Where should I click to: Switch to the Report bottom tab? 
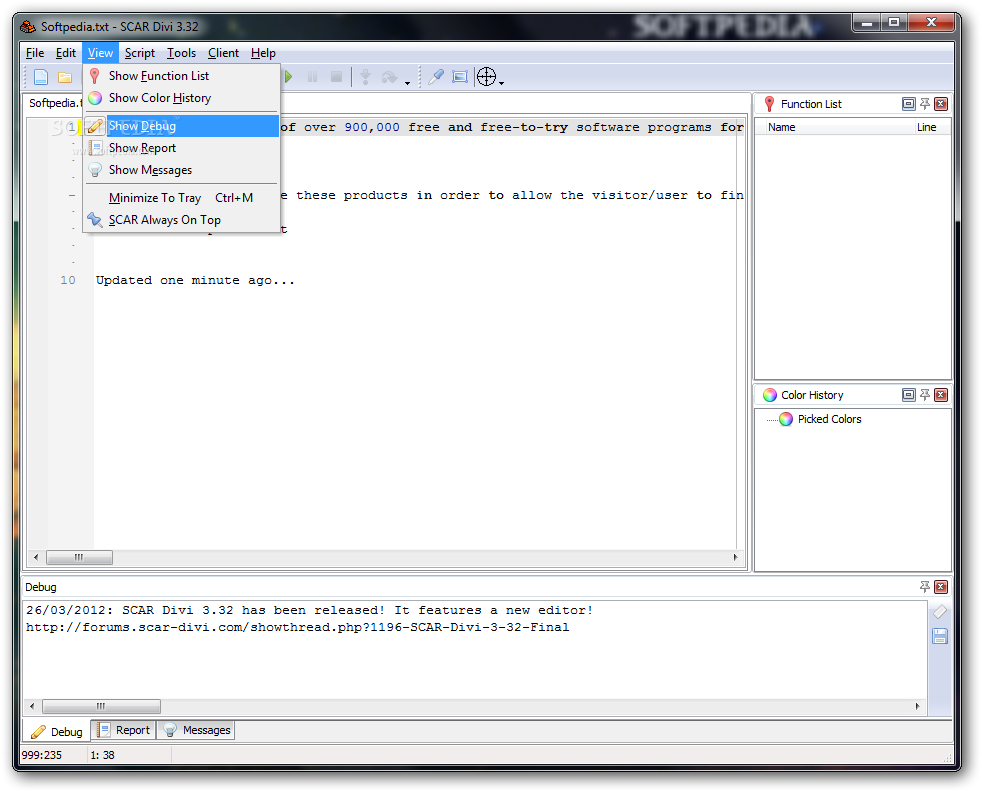pyautogui.click(x=124, y=730)
